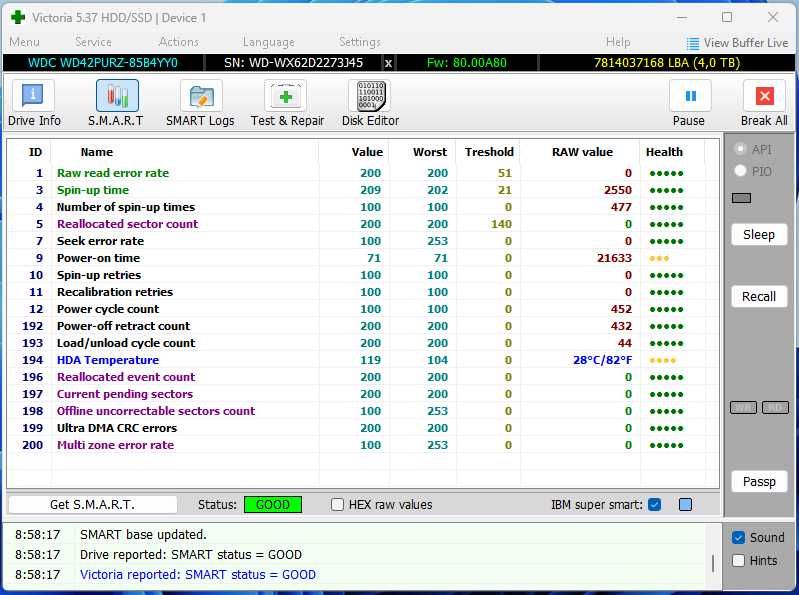Select the Multi zone error rate row

coord(362,445)
